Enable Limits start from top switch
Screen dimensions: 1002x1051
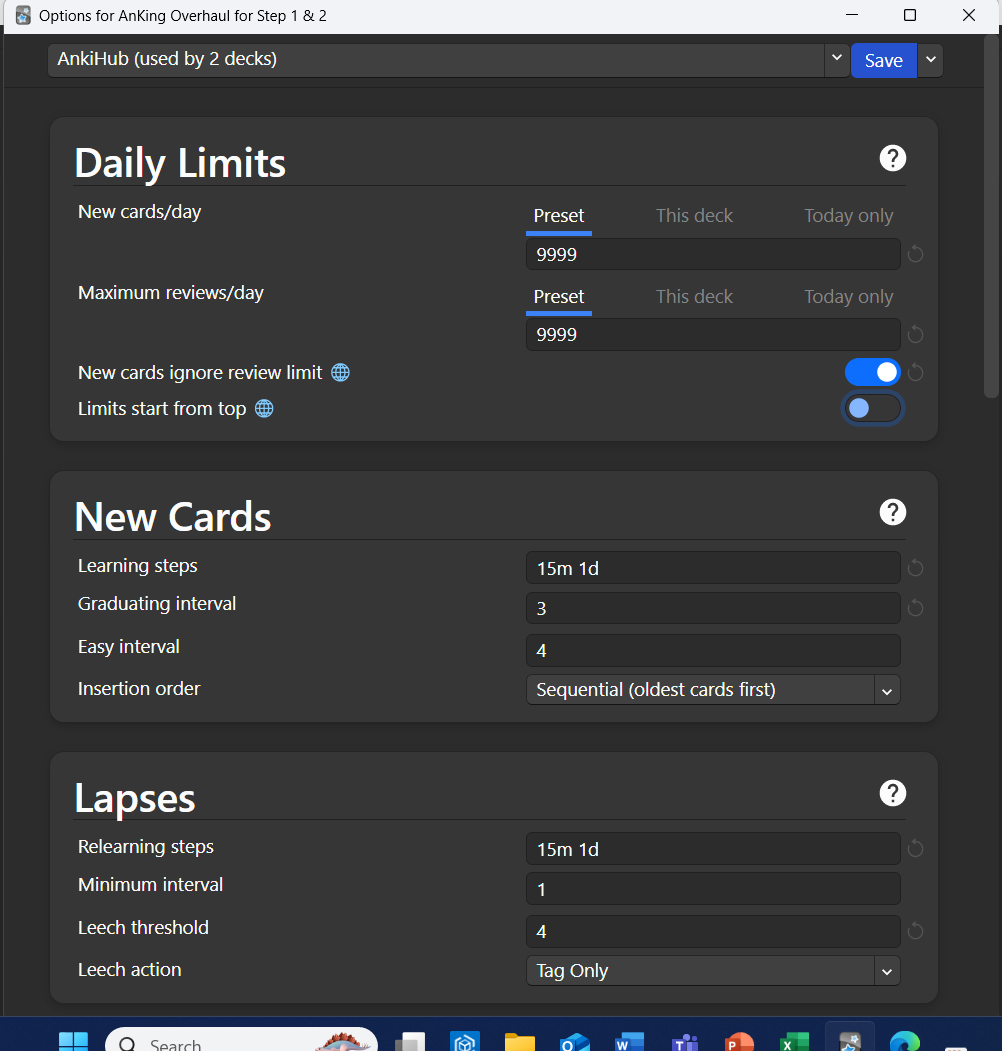tap(872, 409)
